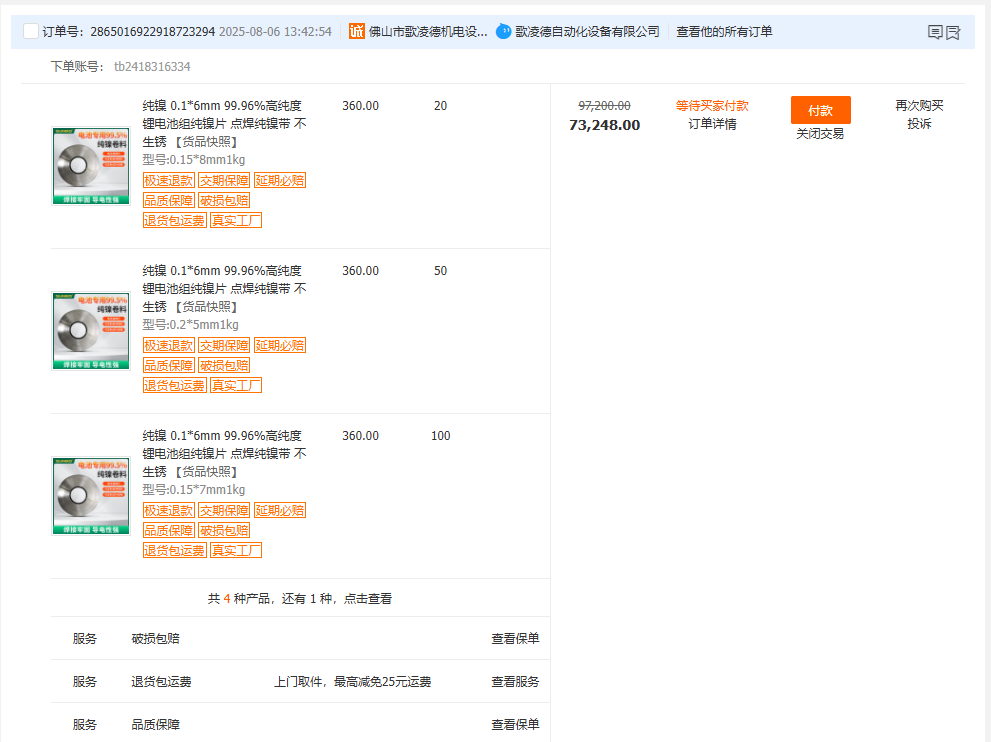Click 型号:0.2*5mm1kg specification text
Image resolution: width=991 pixels, height=742 pixels.
(x=190, y=324)
